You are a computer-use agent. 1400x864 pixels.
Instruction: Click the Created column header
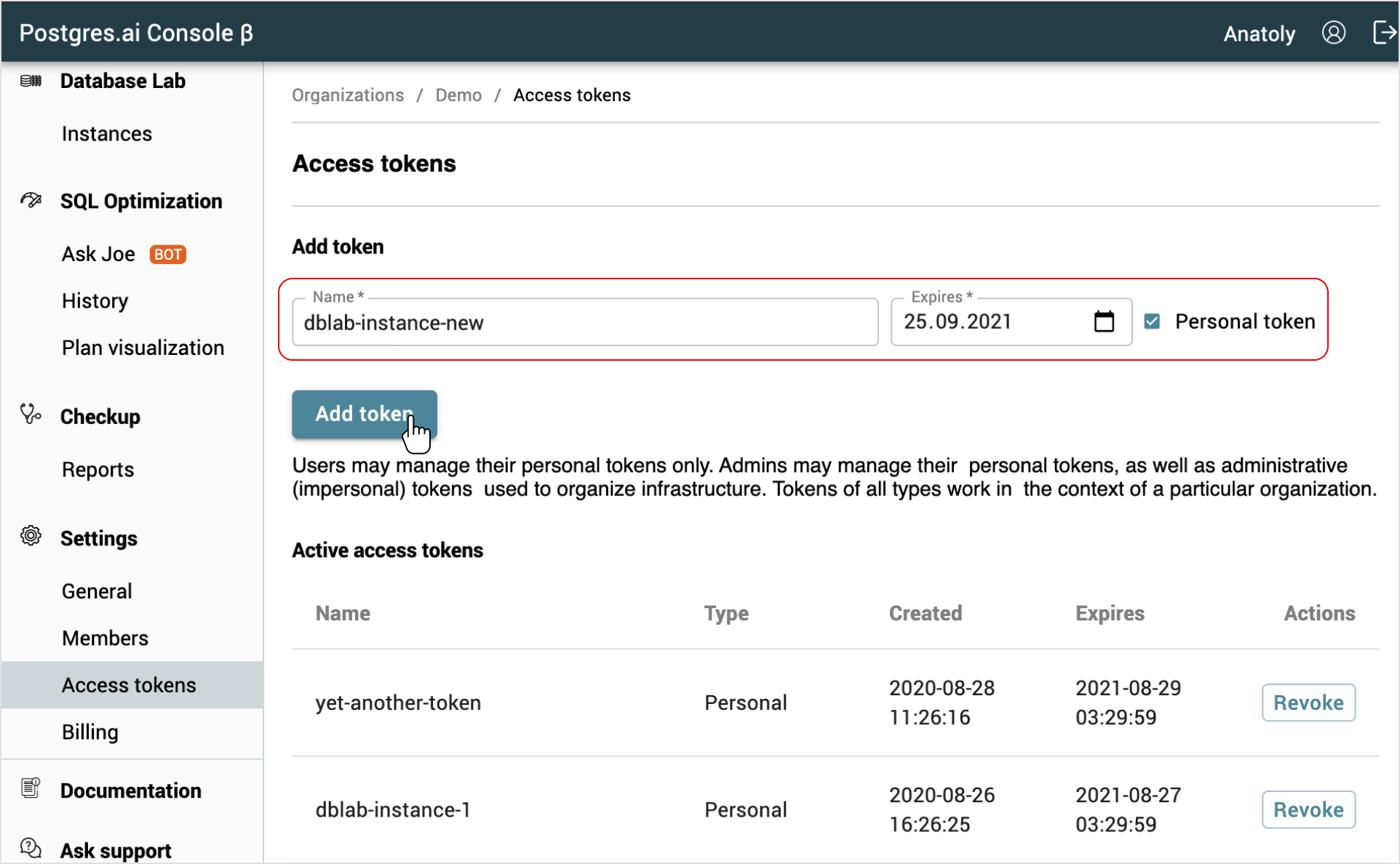point(926,613)
